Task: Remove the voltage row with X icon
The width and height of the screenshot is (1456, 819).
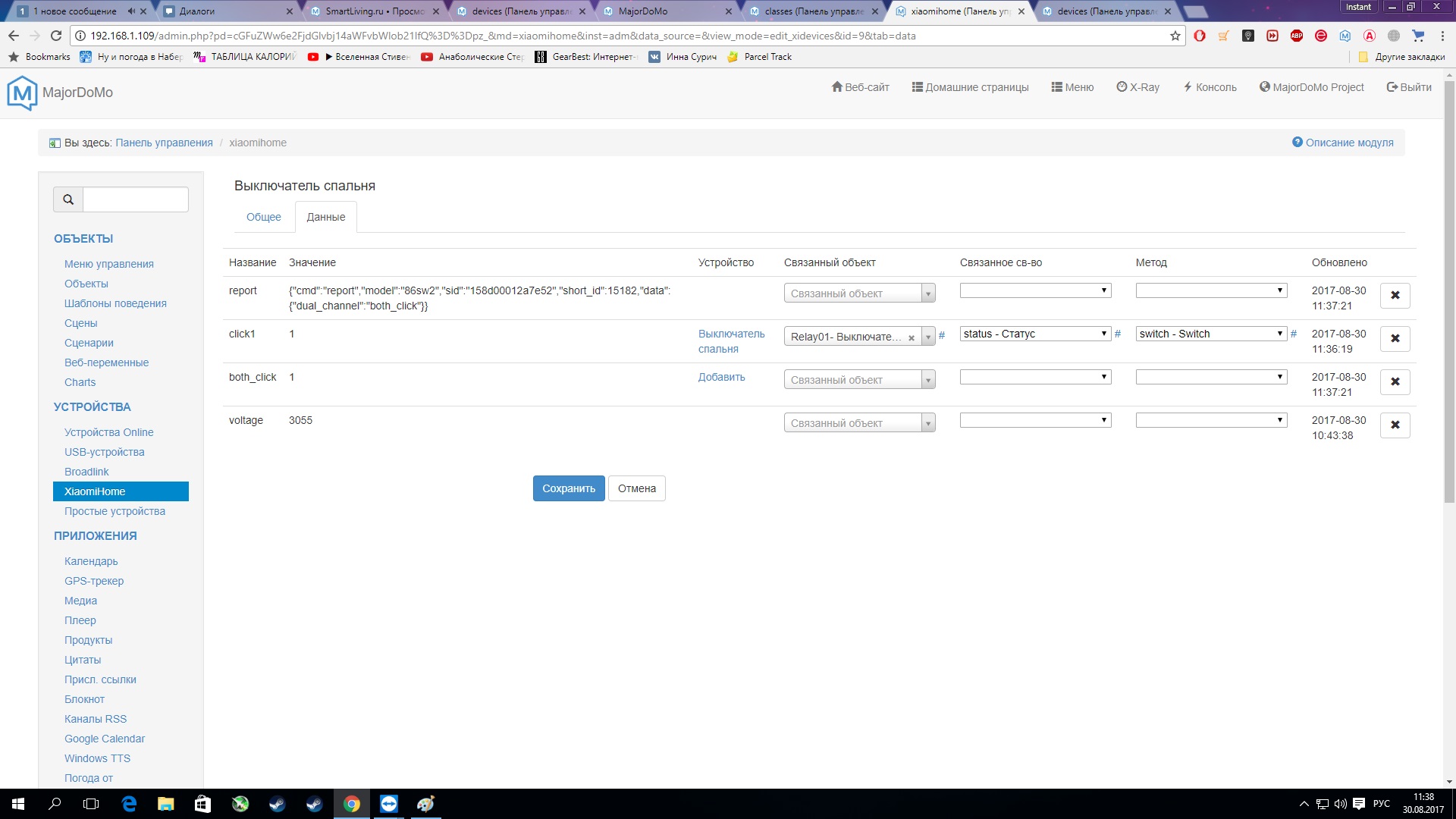Action: [x=1395, y=425]
